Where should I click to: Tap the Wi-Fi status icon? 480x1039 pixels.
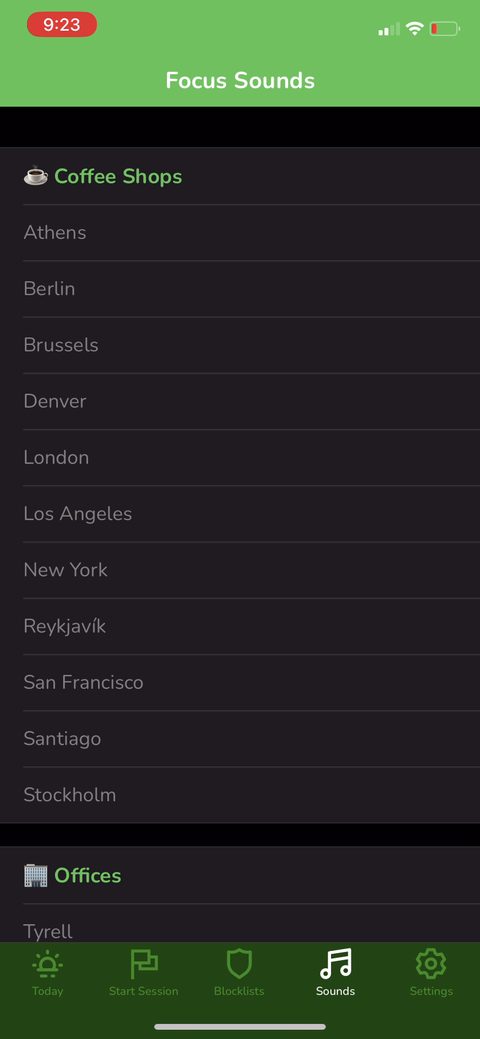[415, 28]
